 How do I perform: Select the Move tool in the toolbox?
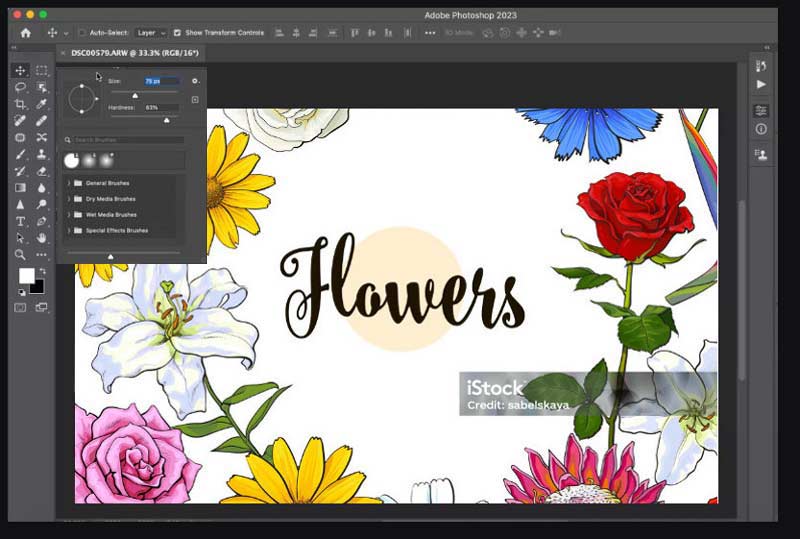click(20, 70)
